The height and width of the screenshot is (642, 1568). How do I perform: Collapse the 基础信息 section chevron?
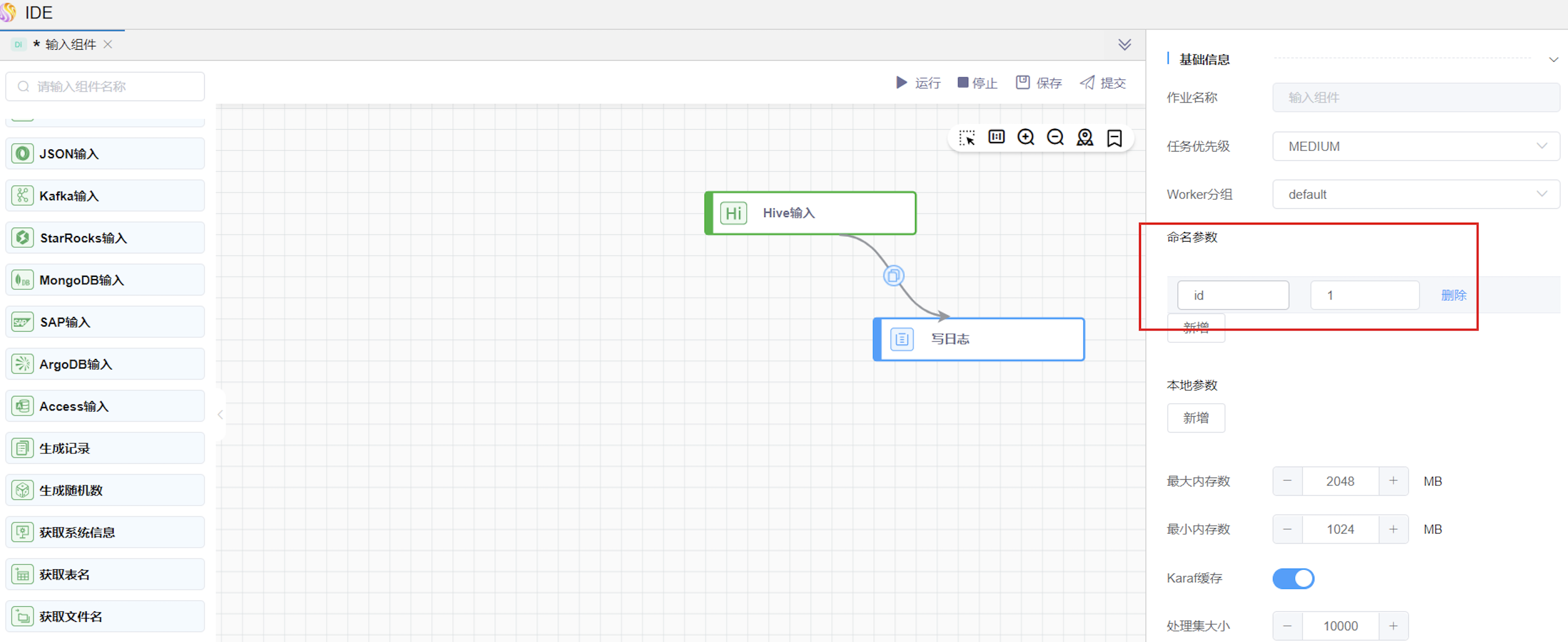[1553, 60]
